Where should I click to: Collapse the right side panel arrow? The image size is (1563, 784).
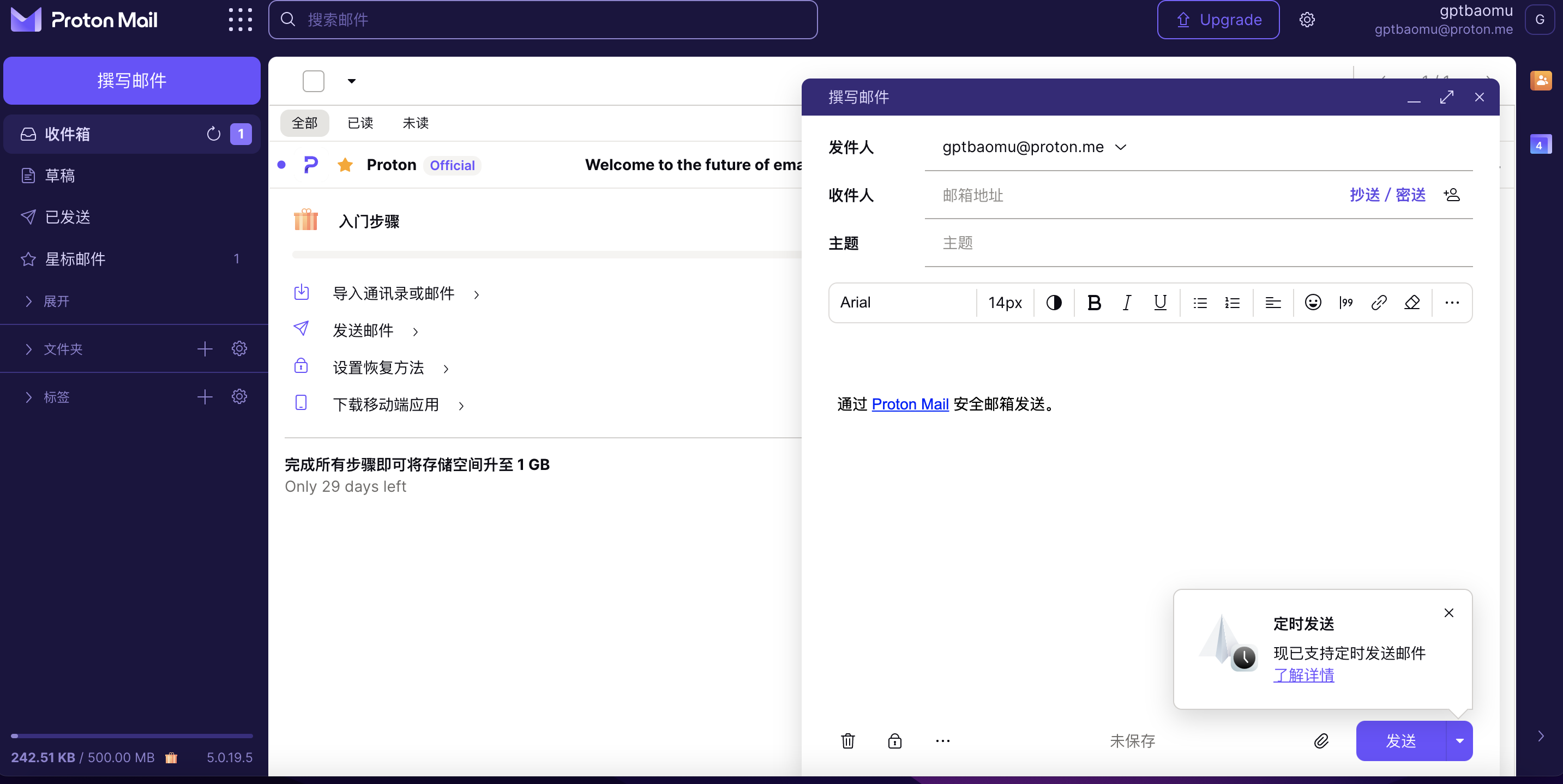1541,736
